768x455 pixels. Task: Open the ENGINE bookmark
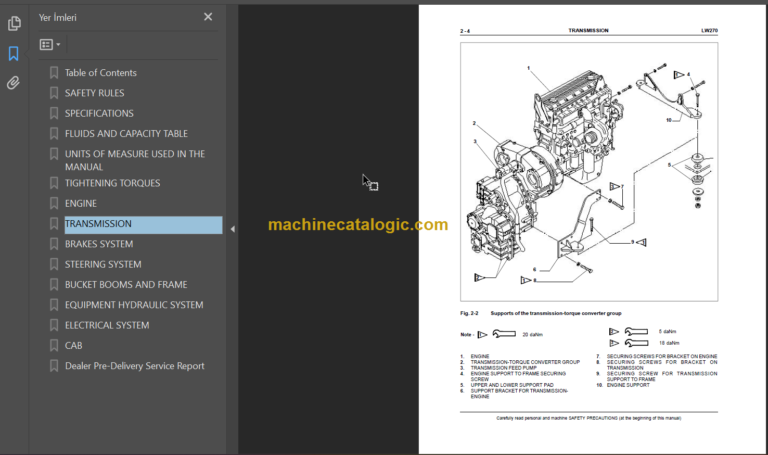pyautogui.click(x=81, y=204)
